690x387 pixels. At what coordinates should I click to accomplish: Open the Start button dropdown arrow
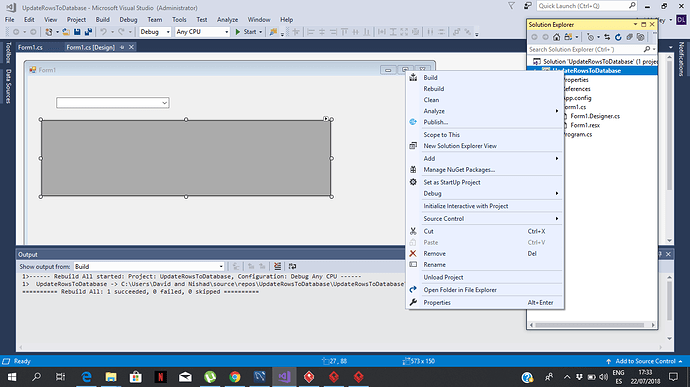[x=261, y=32]
